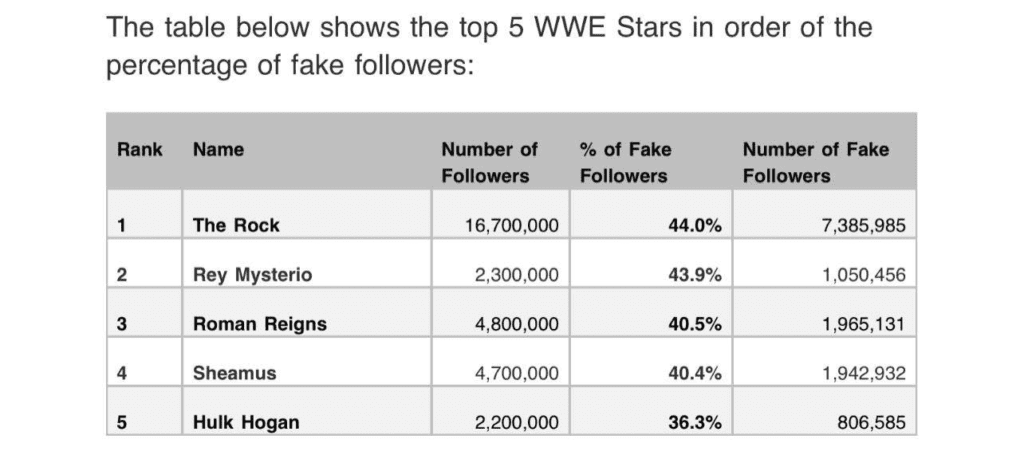The width and height of the screenshot is (1024, 455).
Task: Select The Rock name cell
Action: click(x=236, y=225)
